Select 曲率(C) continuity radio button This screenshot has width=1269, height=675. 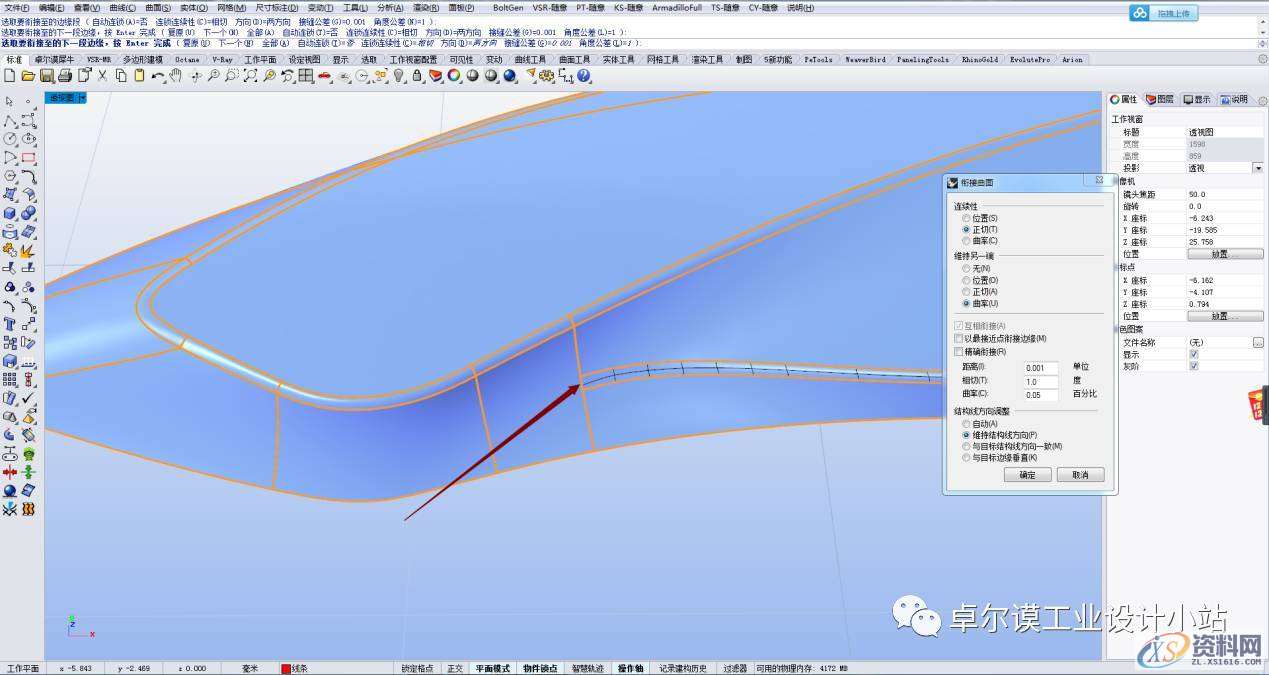click(x=966, y=241)
